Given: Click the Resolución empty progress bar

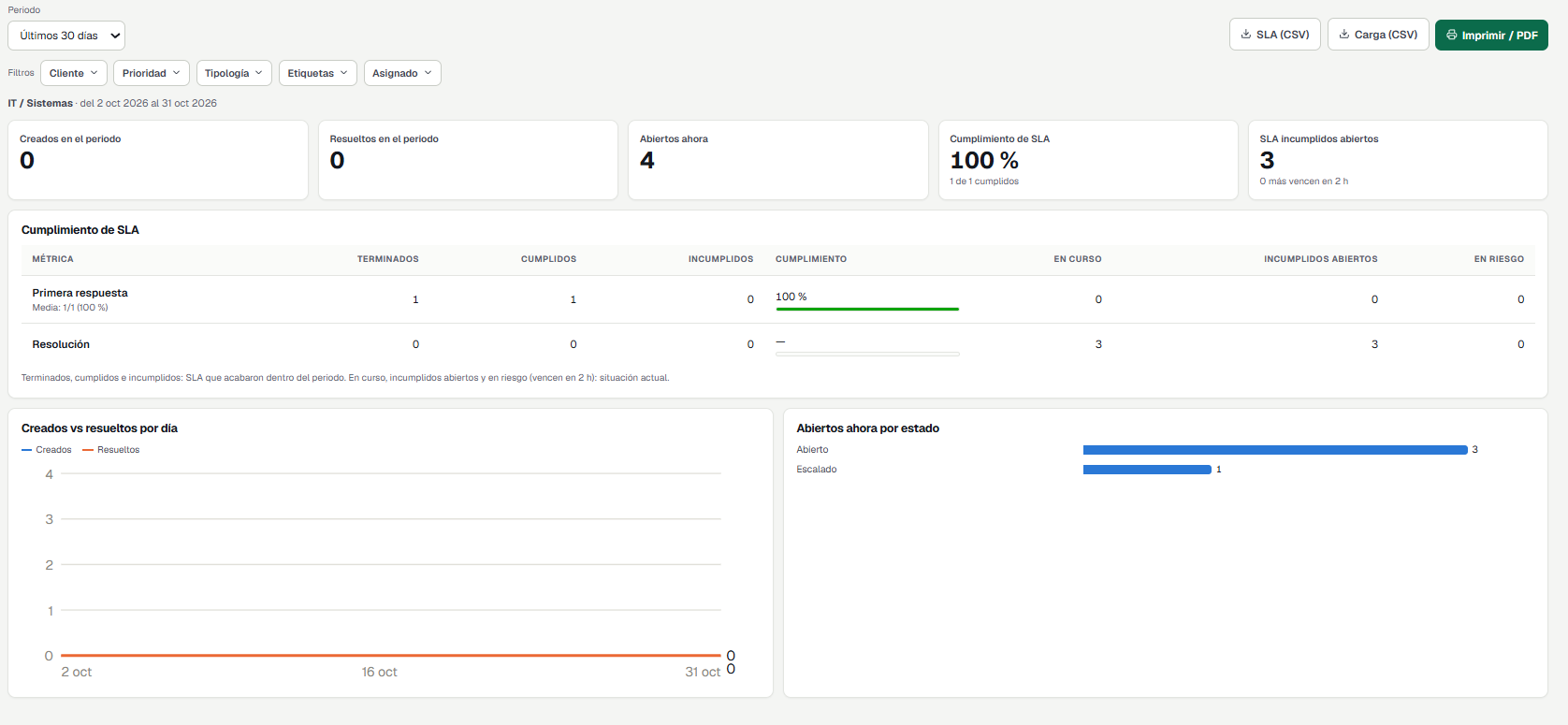Looking at the screenshot, I should coord(867,354).
